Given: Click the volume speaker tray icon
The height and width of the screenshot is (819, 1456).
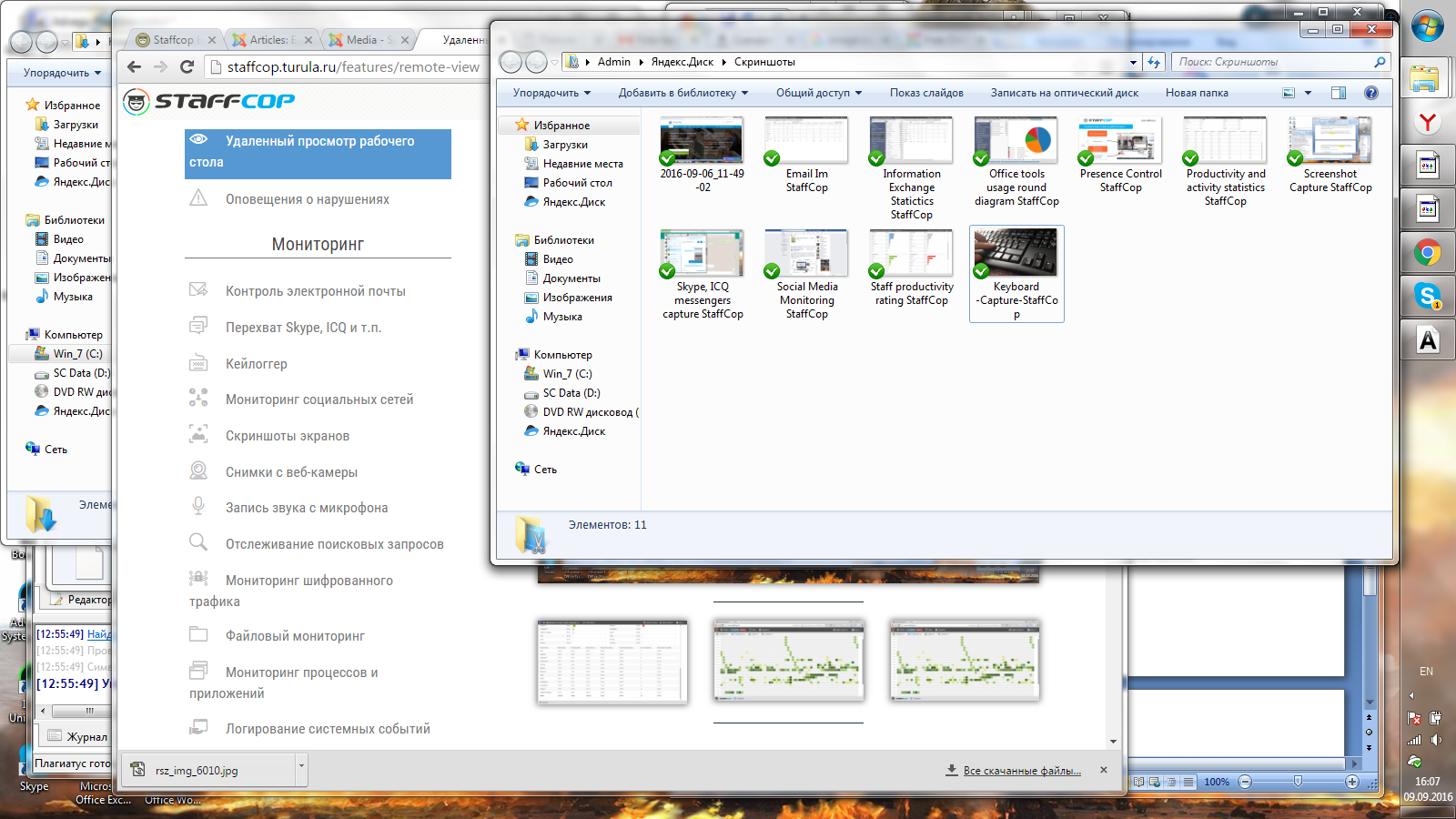Looking at the screenshot, I should [1436, 740].
